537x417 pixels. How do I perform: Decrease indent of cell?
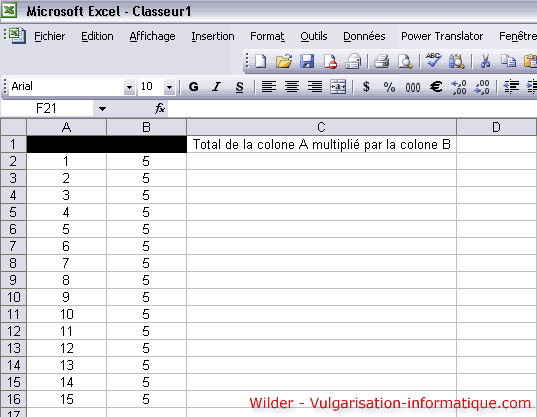[x=511, y=87]
